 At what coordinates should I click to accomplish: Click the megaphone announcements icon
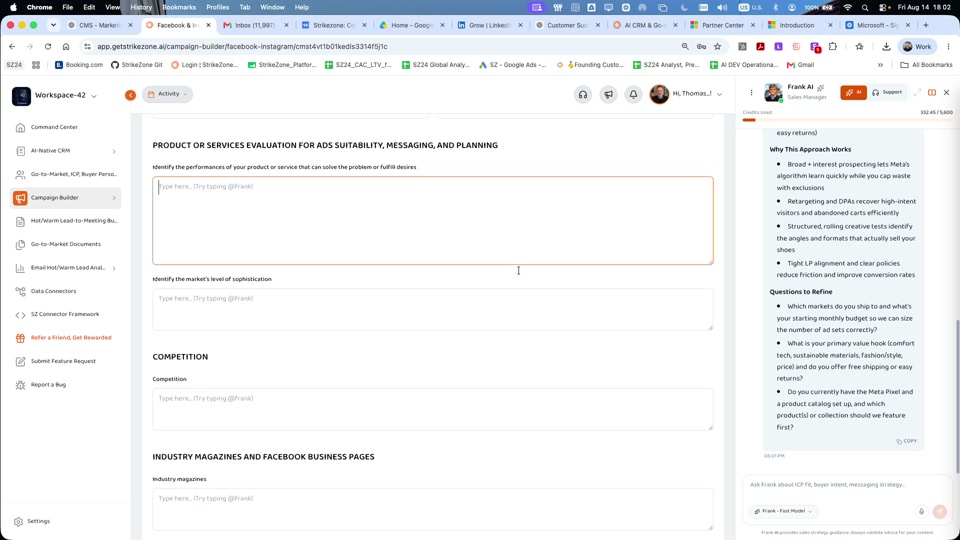tap(608, 94)
